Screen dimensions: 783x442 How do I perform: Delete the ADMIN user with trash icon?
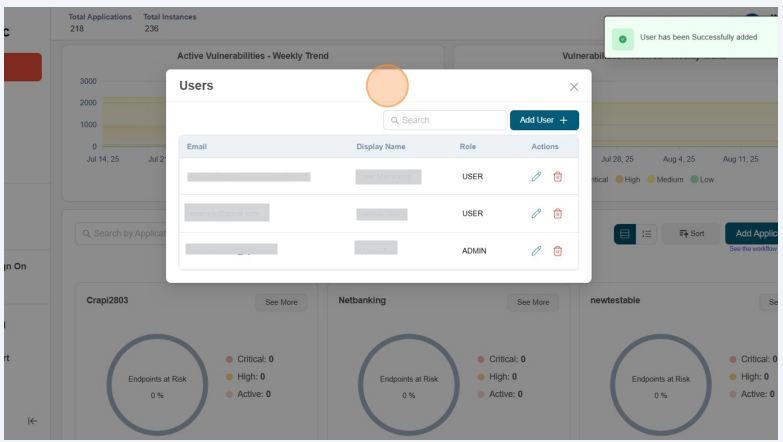tap(558, 251)
